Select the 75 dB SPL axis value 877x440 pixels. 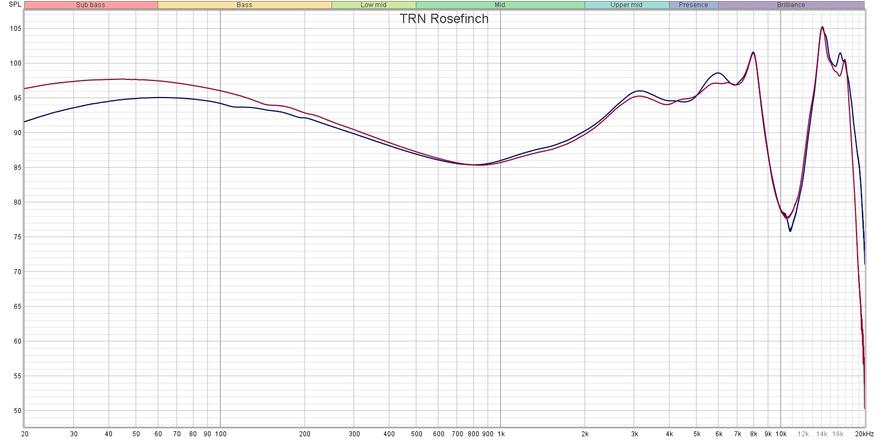coord(17,237)
